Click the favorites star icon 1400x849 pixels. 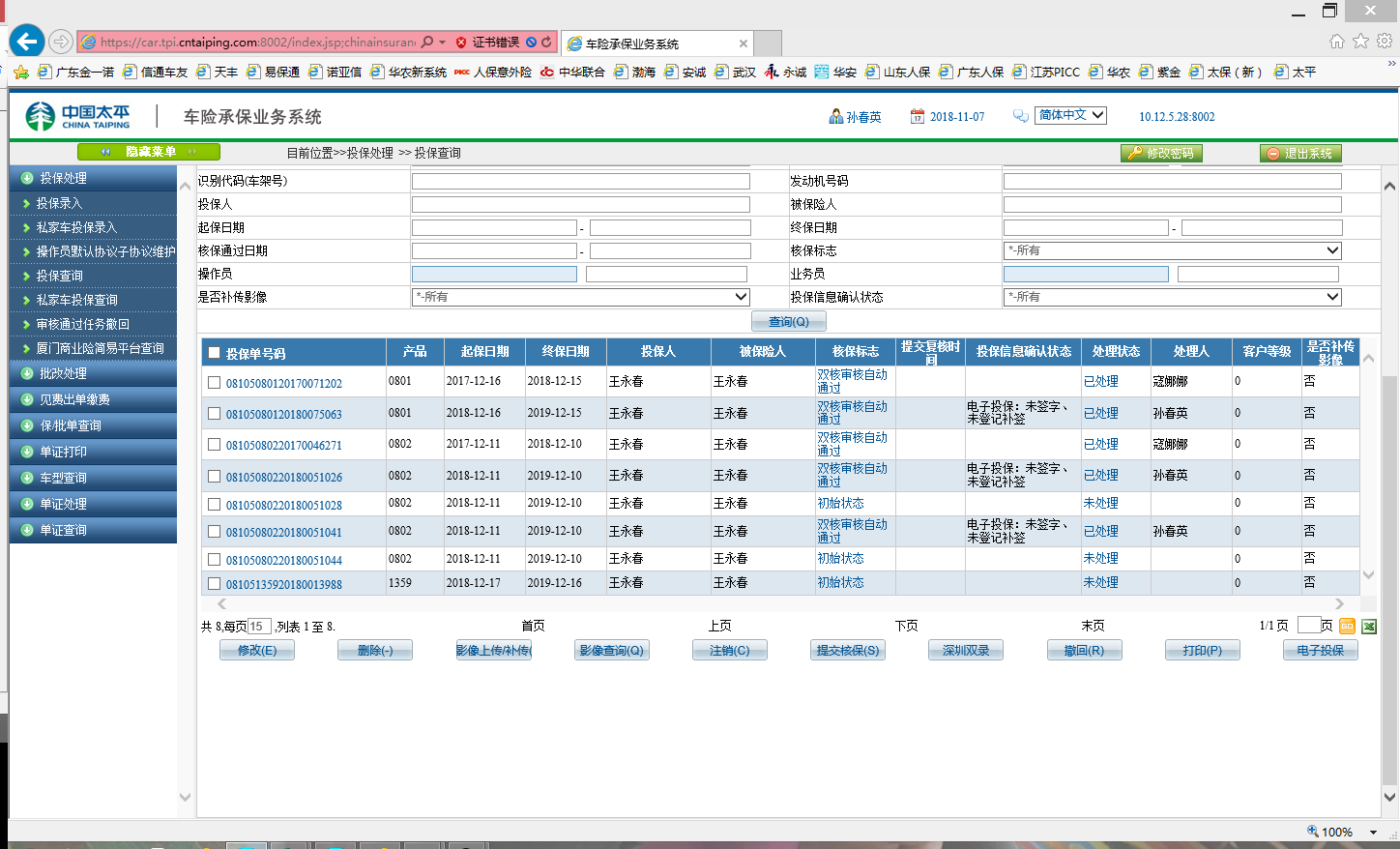(1360, 41)
